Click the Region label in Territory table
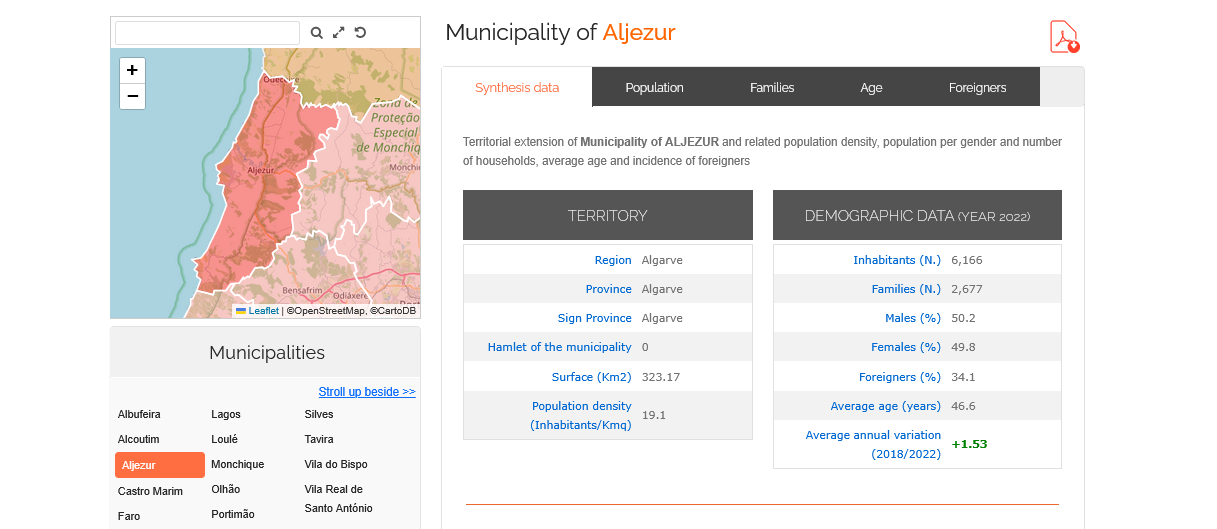The width and height of the screenshot is (1217, 529). 613,260
